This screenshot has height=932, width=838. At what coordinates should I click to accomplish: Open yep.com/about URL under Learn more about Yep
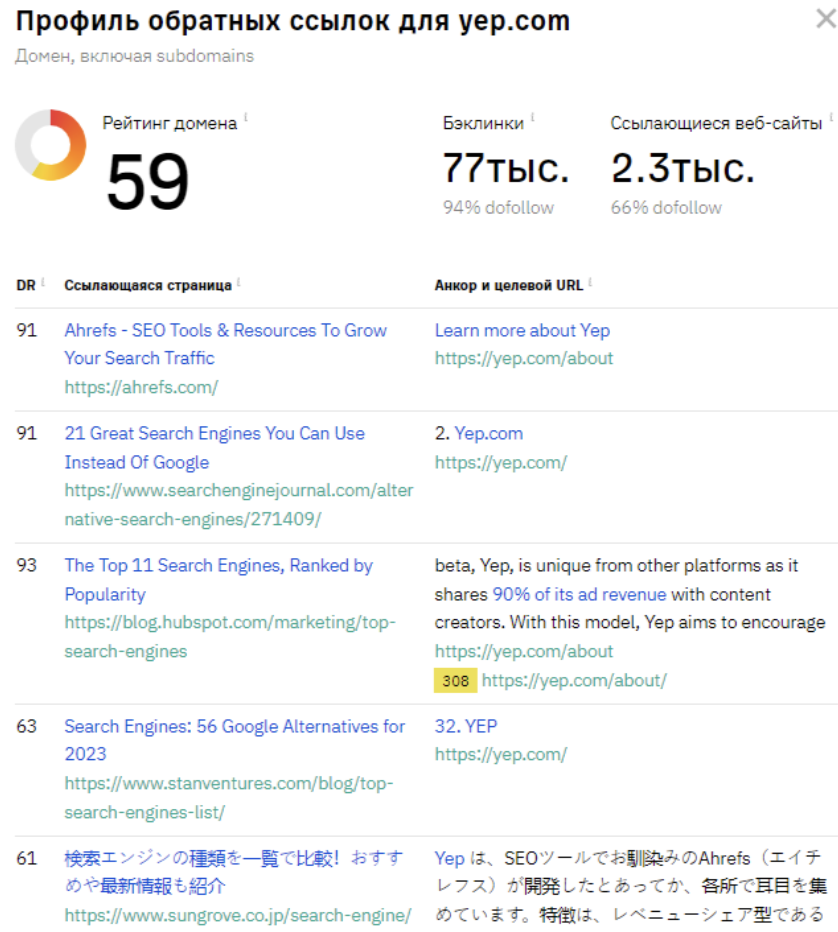(524, 358)
